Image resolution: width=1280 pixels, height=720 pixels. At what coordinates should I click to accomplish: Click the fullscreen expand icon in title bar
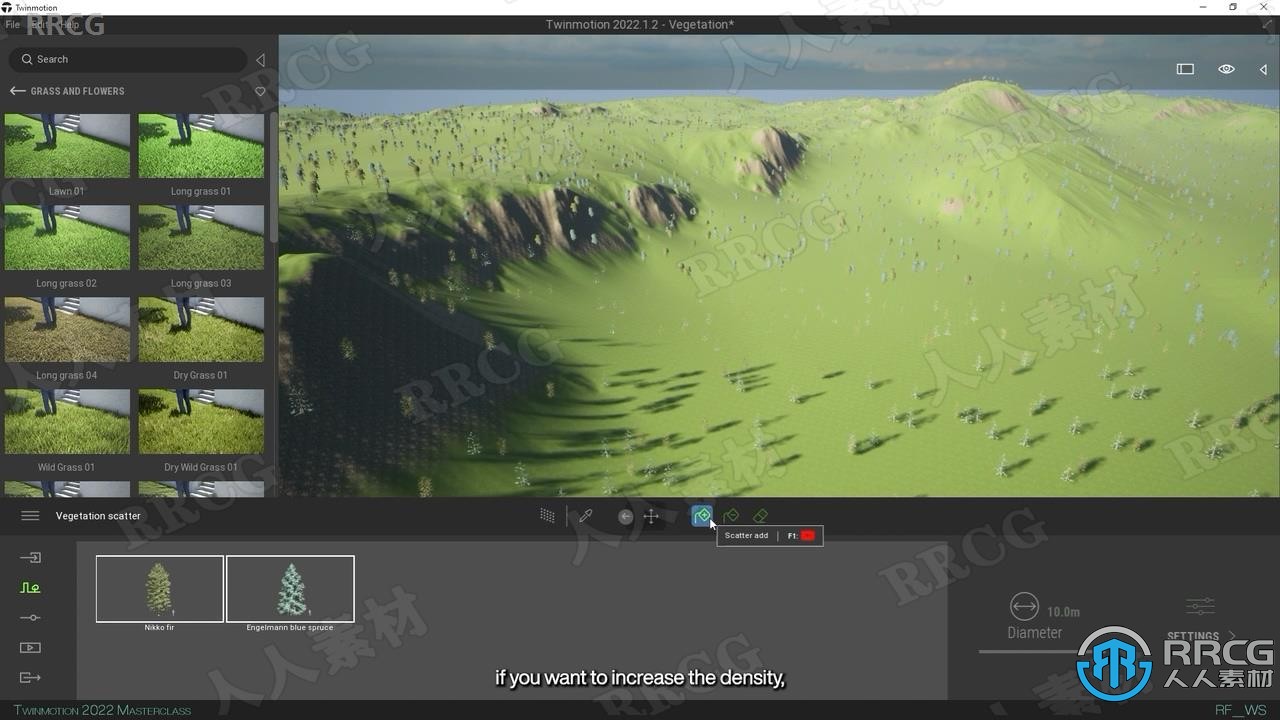coord(1268,25)
